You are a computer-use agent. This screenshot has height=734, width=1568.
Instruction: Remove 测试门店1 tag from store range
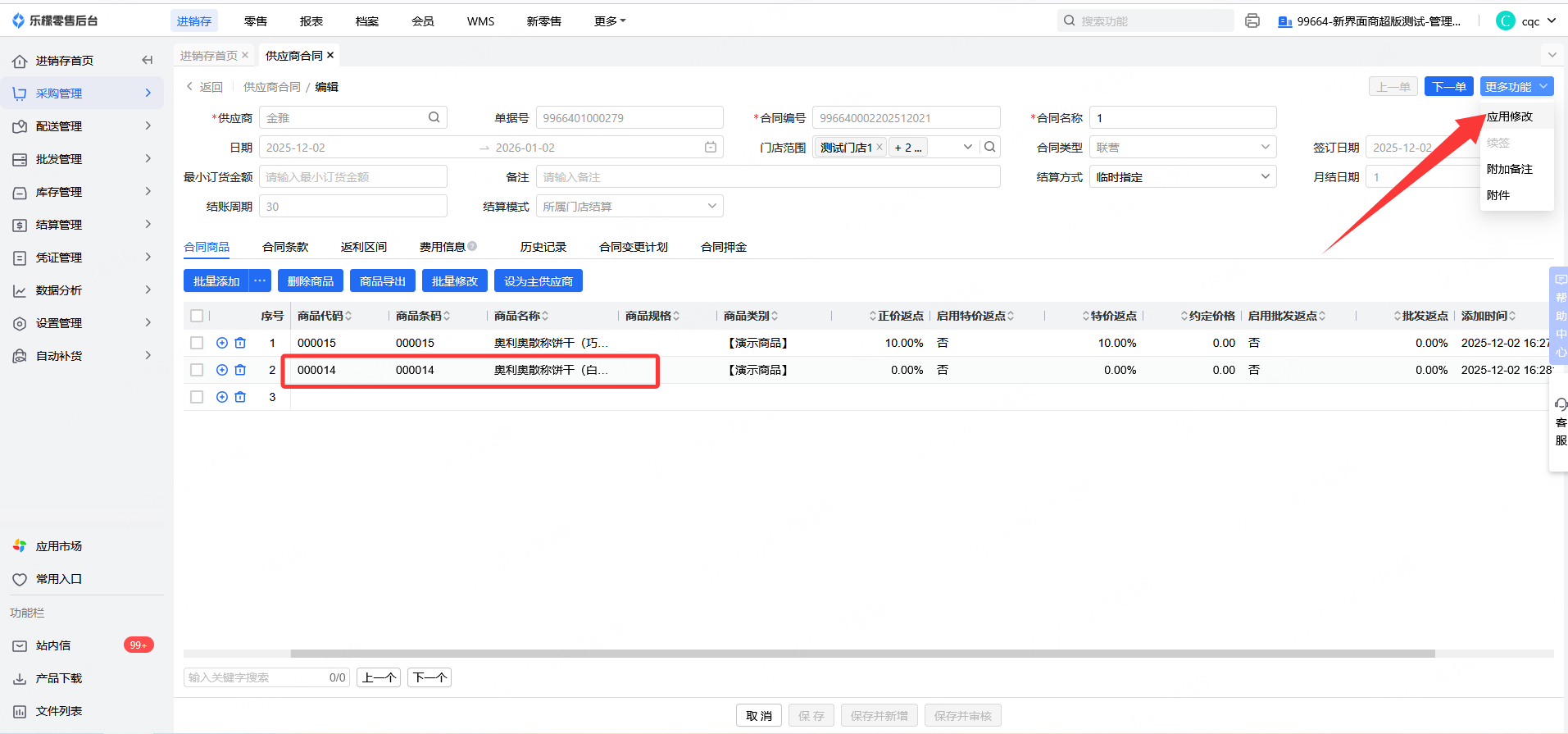click(879, 147)
